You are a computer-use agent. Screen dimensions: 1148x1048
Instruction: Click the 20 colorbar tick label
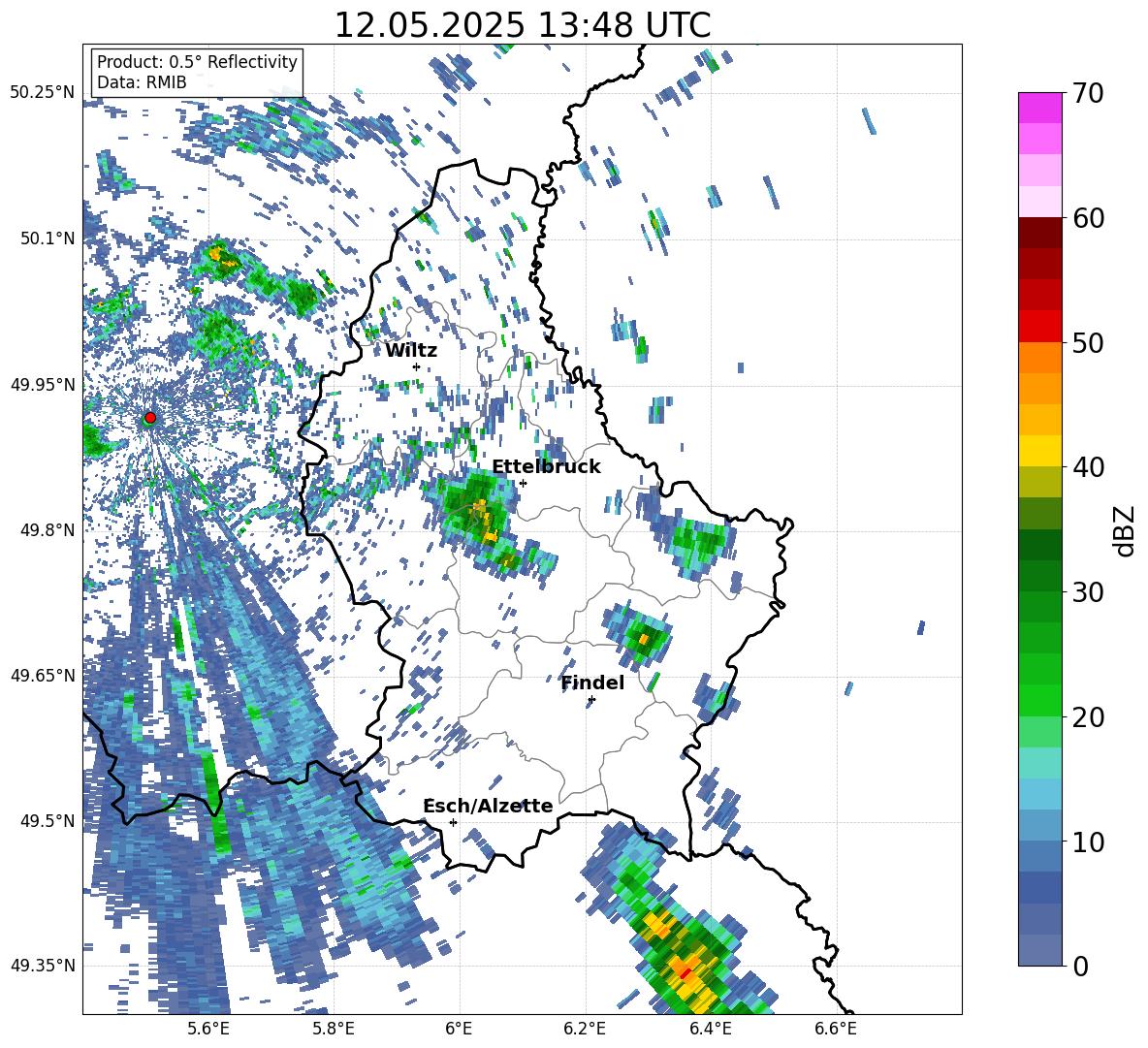click(x=1088, y=717)
